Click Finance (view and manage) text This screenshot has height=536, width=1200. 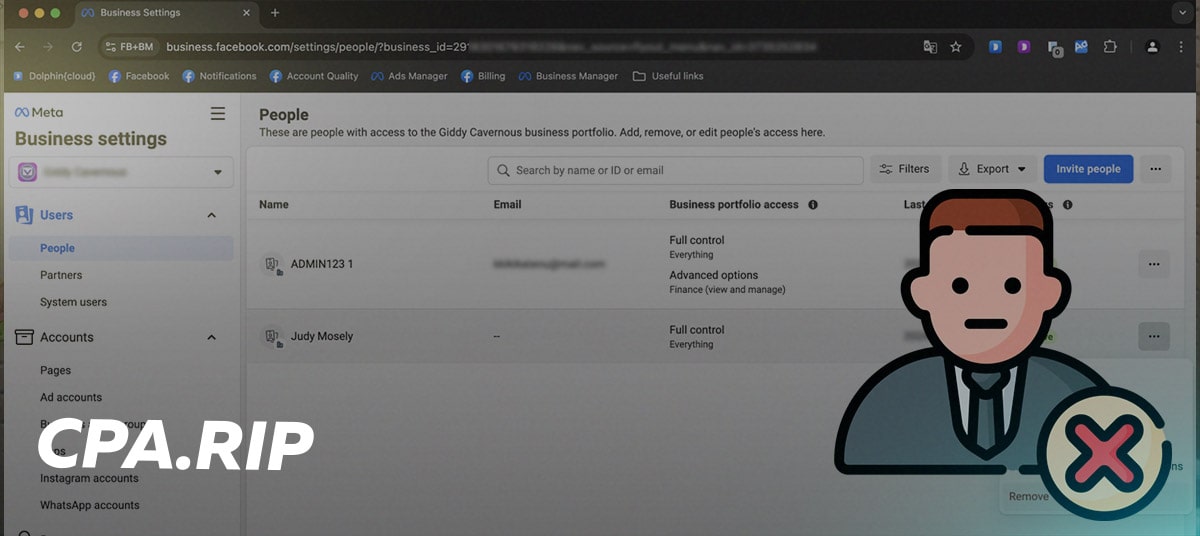(x=727, y=290)
